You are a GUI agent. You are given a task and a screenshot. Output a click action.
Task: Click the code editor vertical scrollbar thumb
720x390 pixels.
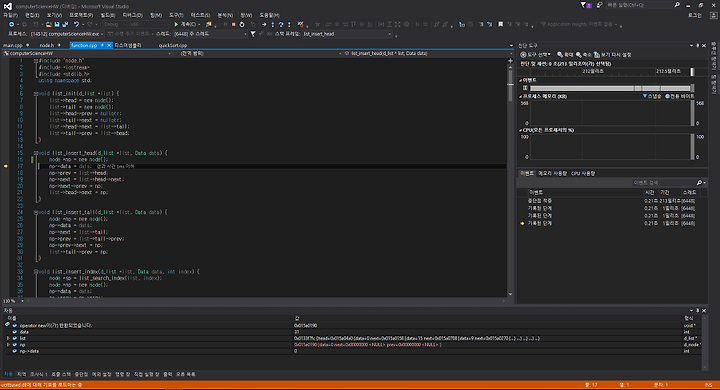[x=510, y=86]
